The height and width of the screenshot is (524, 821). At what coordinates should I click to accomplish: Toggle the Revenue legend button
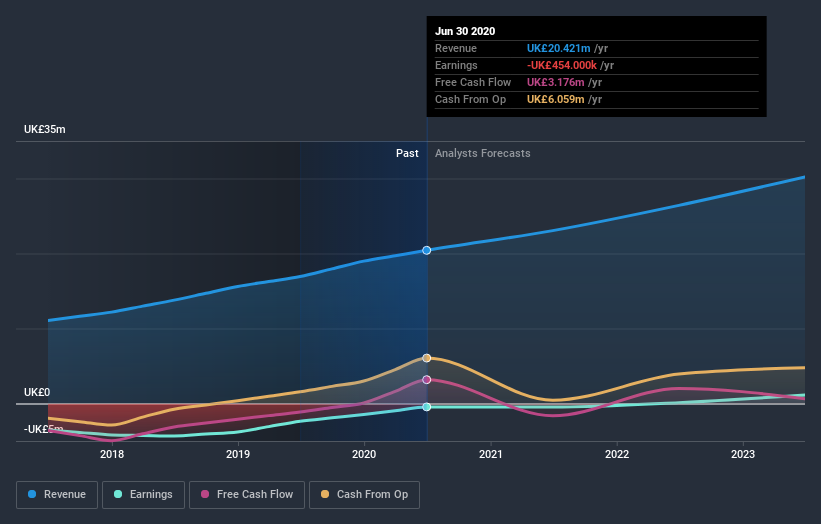[x=57, y=495]
